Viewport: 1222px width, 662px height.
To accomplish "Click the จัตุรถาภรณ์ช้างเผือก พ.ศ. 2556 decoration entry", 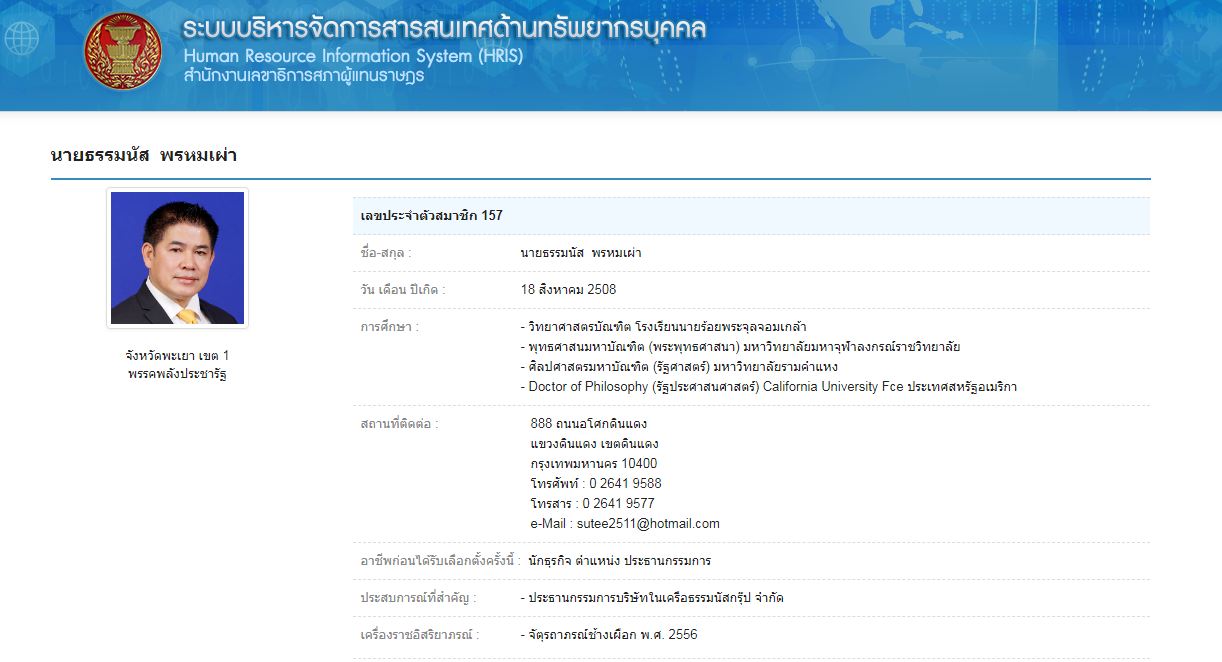I will click(x=609, y=635).
